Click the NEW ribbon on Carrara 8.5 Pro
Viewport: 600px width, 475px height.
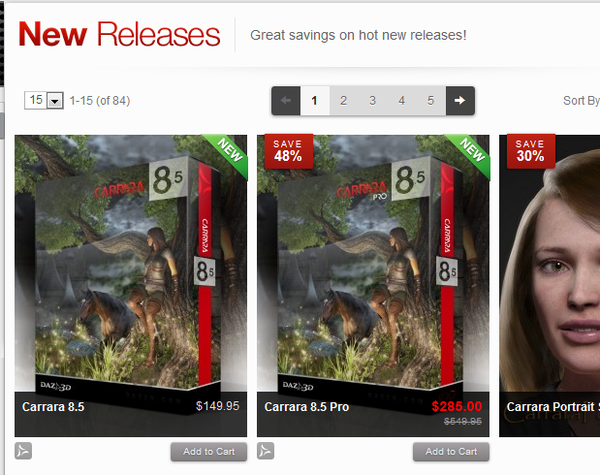(472, 151)
